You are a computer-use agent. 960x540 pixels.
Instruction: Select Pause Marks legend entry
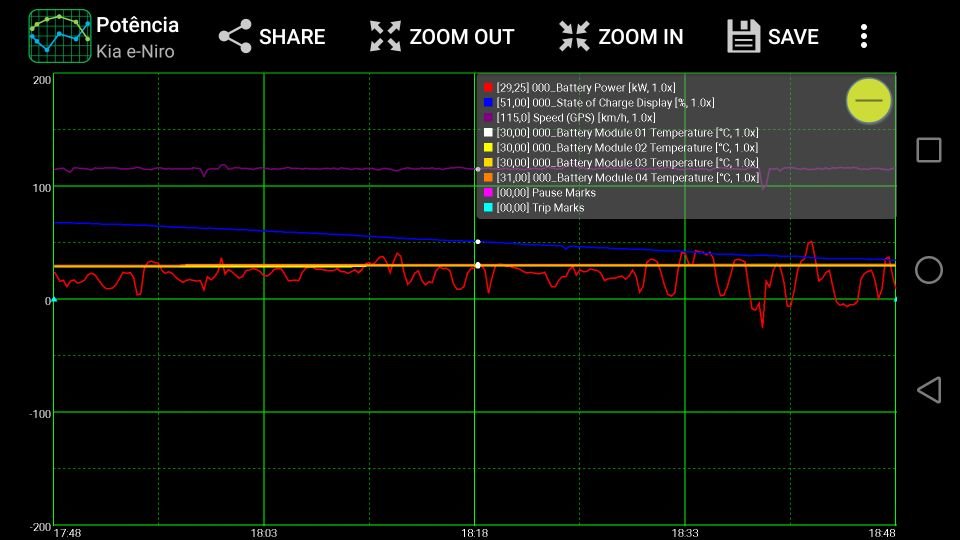click(x=545, y=193)
